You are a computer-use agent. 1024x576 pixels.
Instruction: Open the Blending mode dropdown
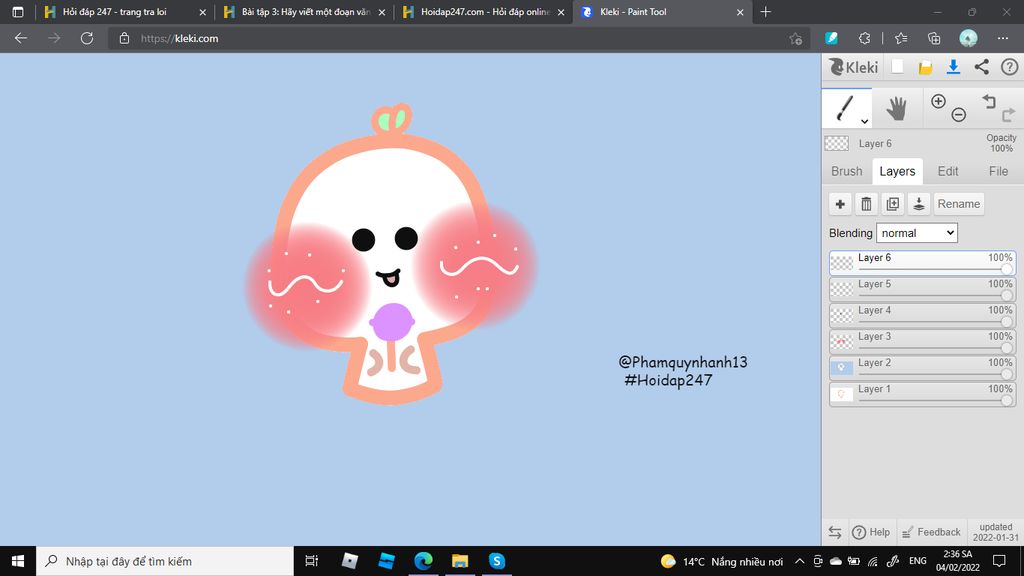[916, 233]
